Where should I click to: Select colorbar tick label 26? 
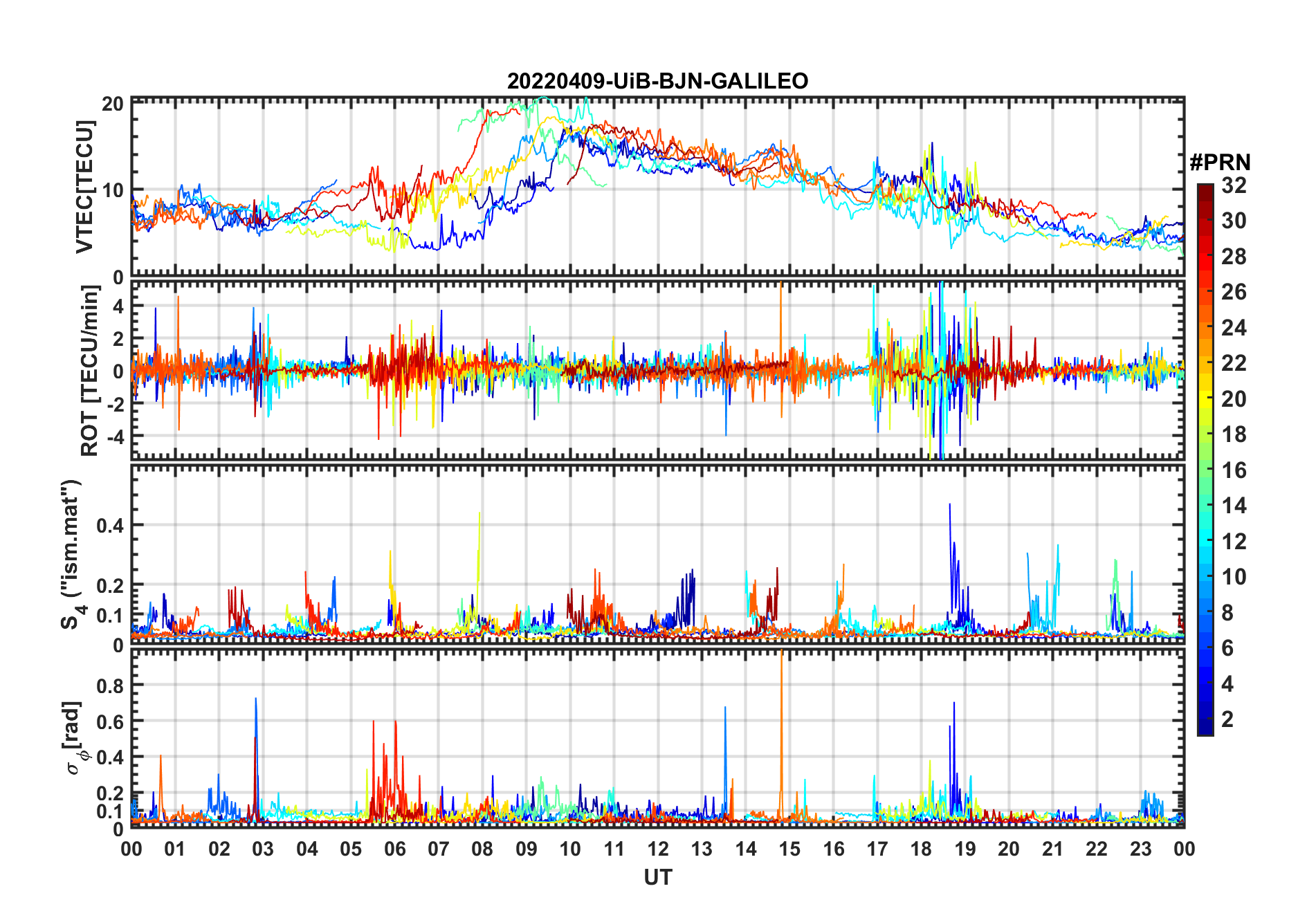tap(1234, 292)
